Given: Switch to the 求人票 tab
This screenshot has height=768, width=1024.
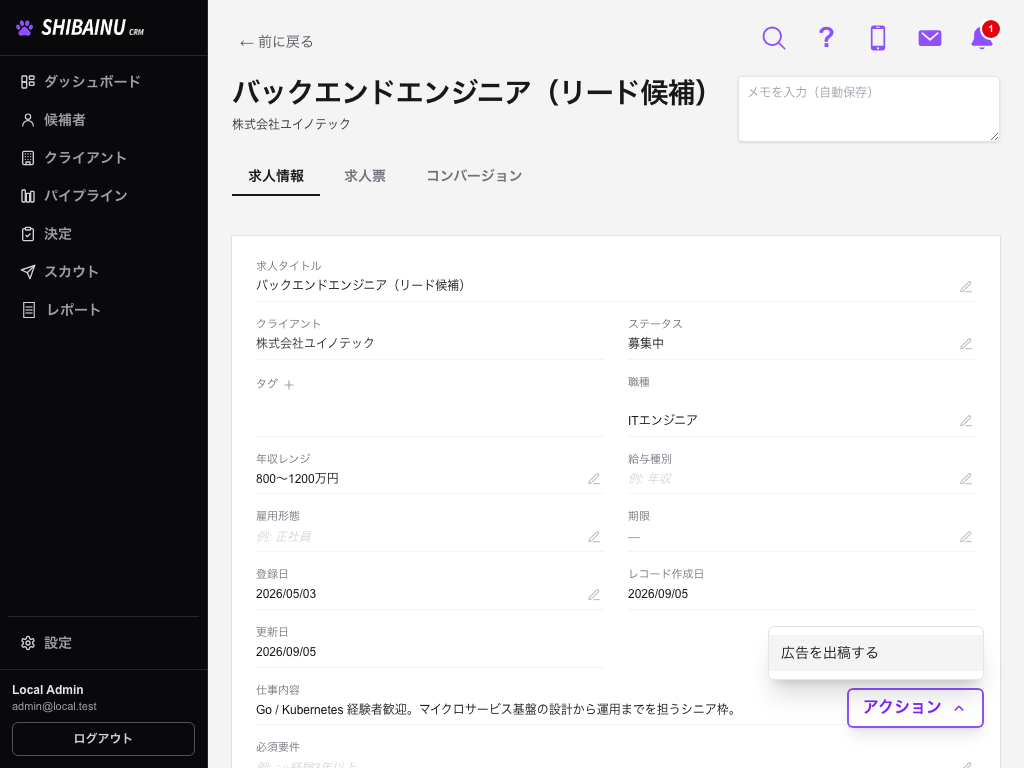Looking at the screenshot, I should click(x=364, y=176).
